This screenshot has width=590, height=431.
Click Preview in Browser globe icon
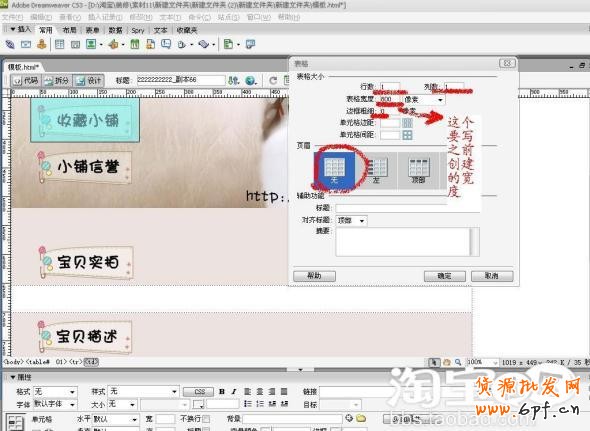coord(251,80)
